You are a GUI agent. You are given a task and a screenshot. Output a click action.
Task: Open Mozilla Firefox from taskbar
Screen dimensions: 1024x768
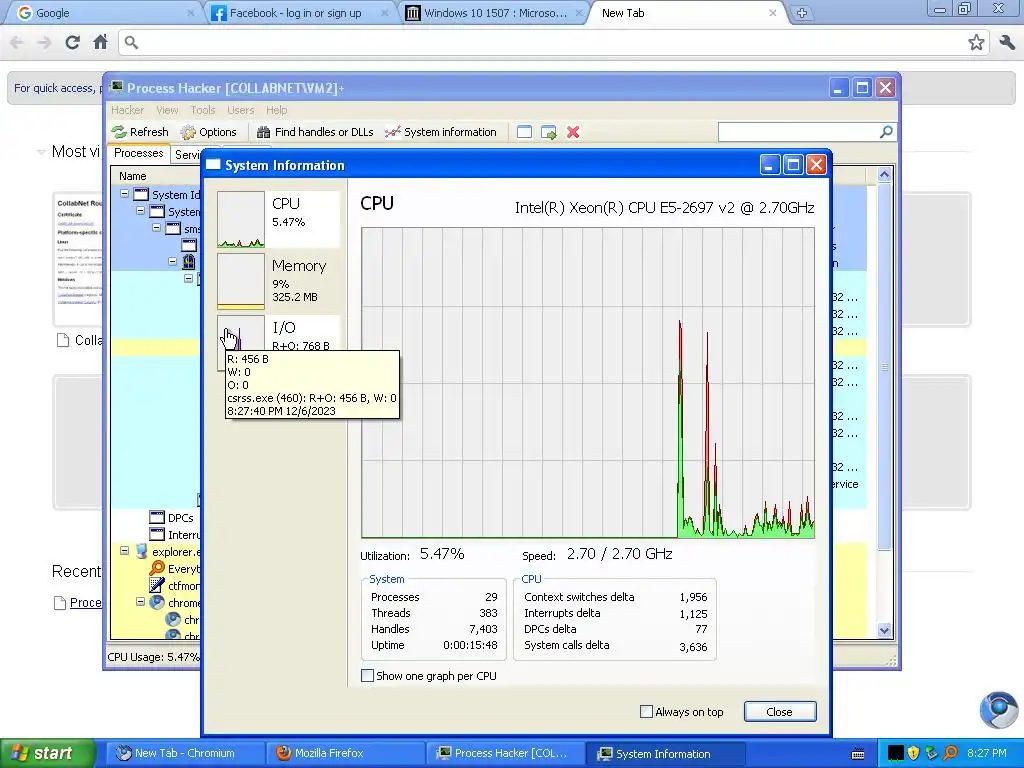point(344,753)
